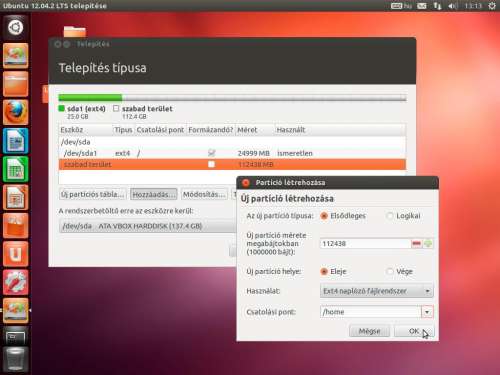Open LibreOffice Calc from launcher
Screen dimensions: 500x375
pos(15,169)
